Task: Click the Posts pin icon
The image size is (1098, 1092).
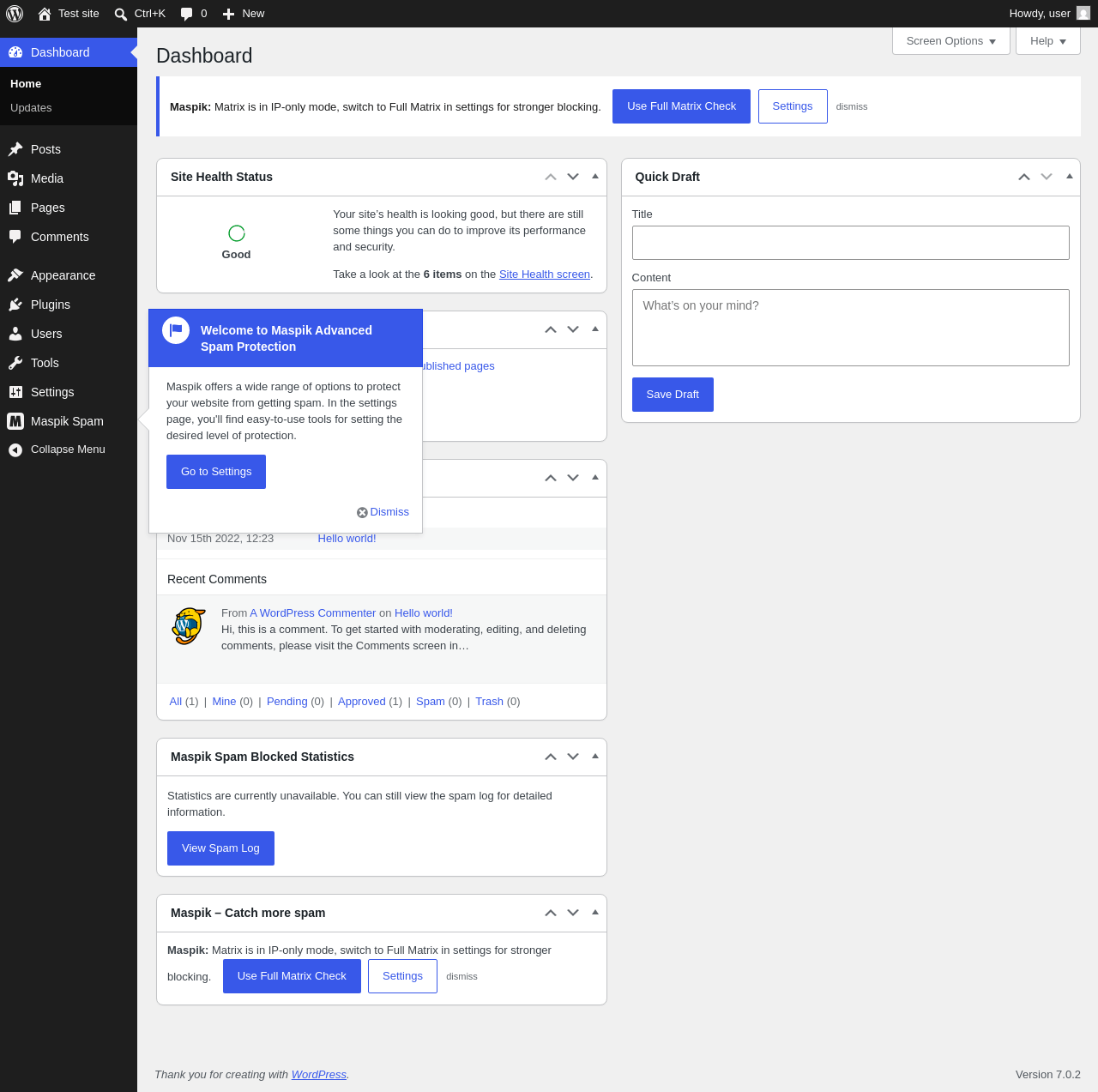Action: (15, 149)
